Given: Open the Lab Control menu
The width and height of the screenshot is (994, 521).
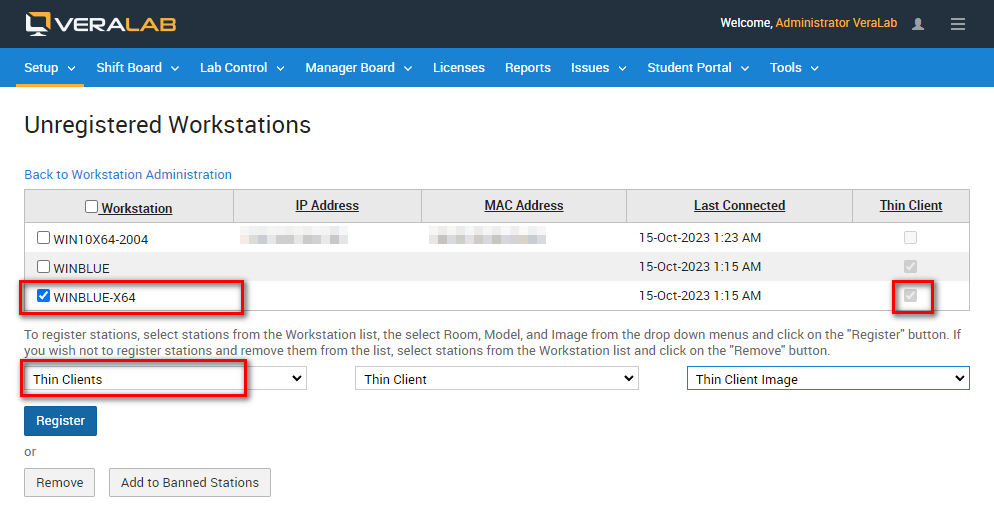Looking at the screenshot, I should [x=242, y=68].
